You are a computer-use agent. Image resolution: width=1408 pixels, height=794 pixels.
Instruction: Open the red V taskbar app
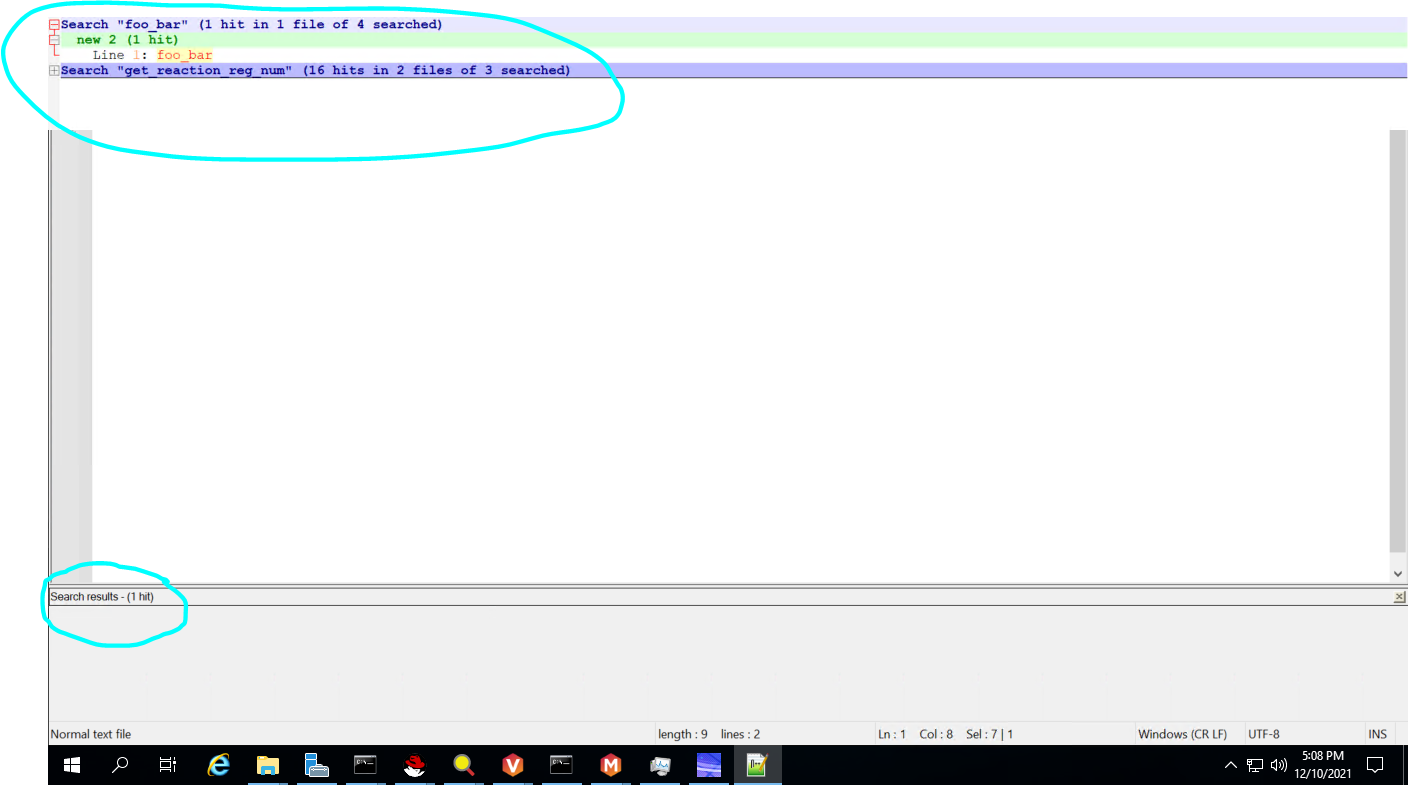tap(512, 766)
